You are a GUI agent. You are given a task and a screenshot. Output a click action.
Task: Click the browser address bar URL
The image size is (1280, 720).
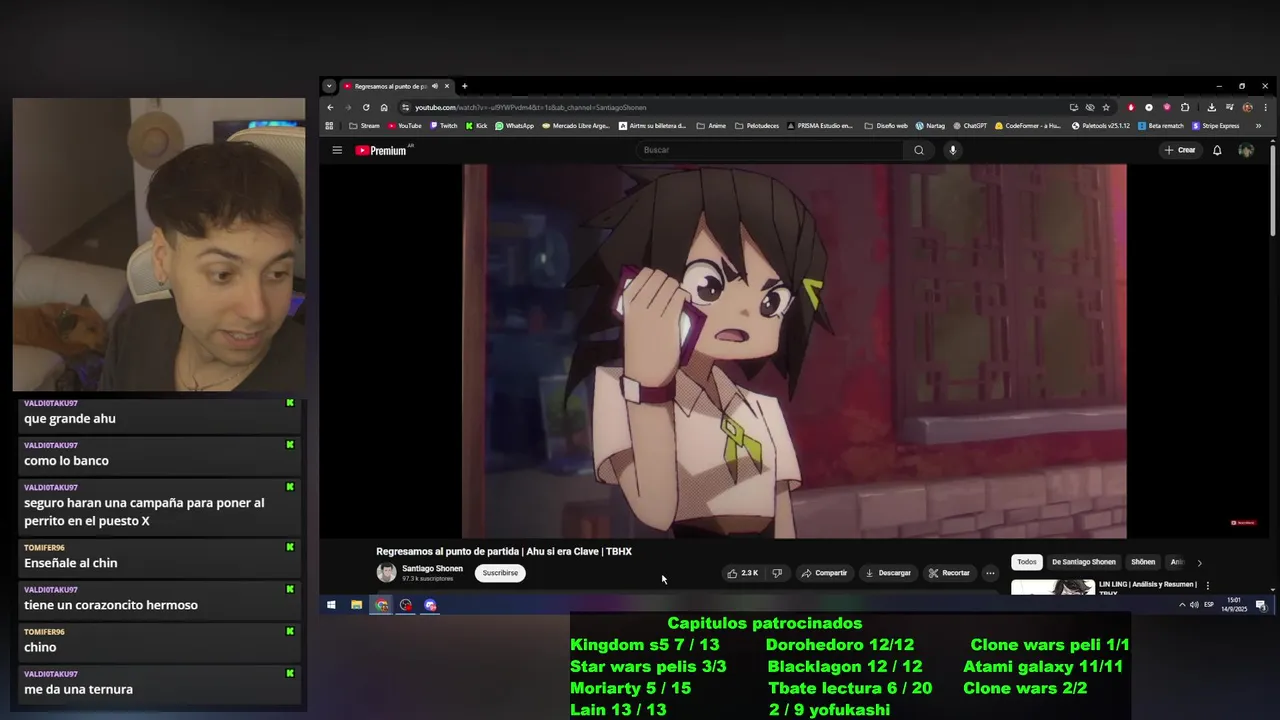531,107
